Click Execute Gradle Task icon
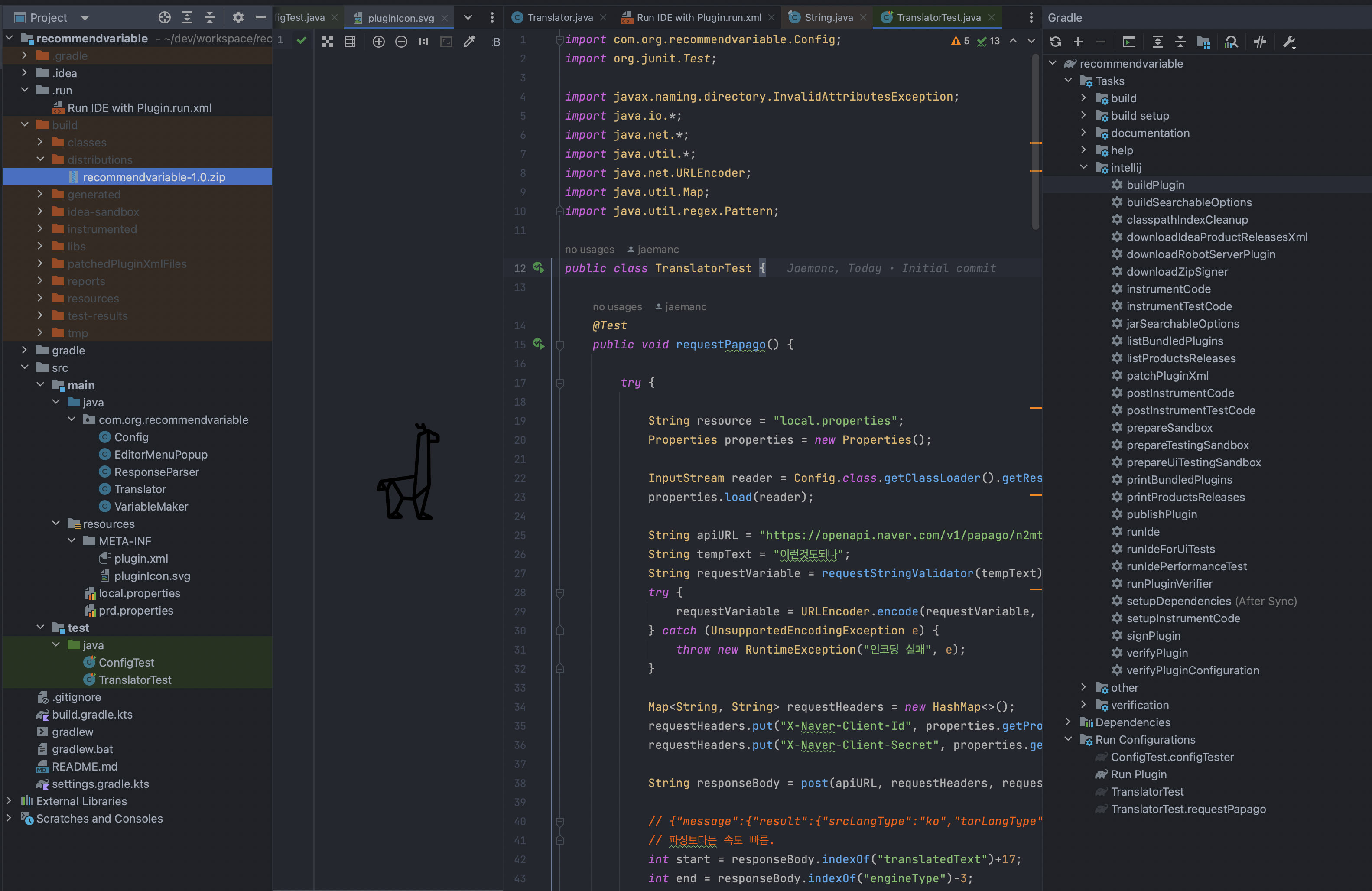 coord(1129,42)
